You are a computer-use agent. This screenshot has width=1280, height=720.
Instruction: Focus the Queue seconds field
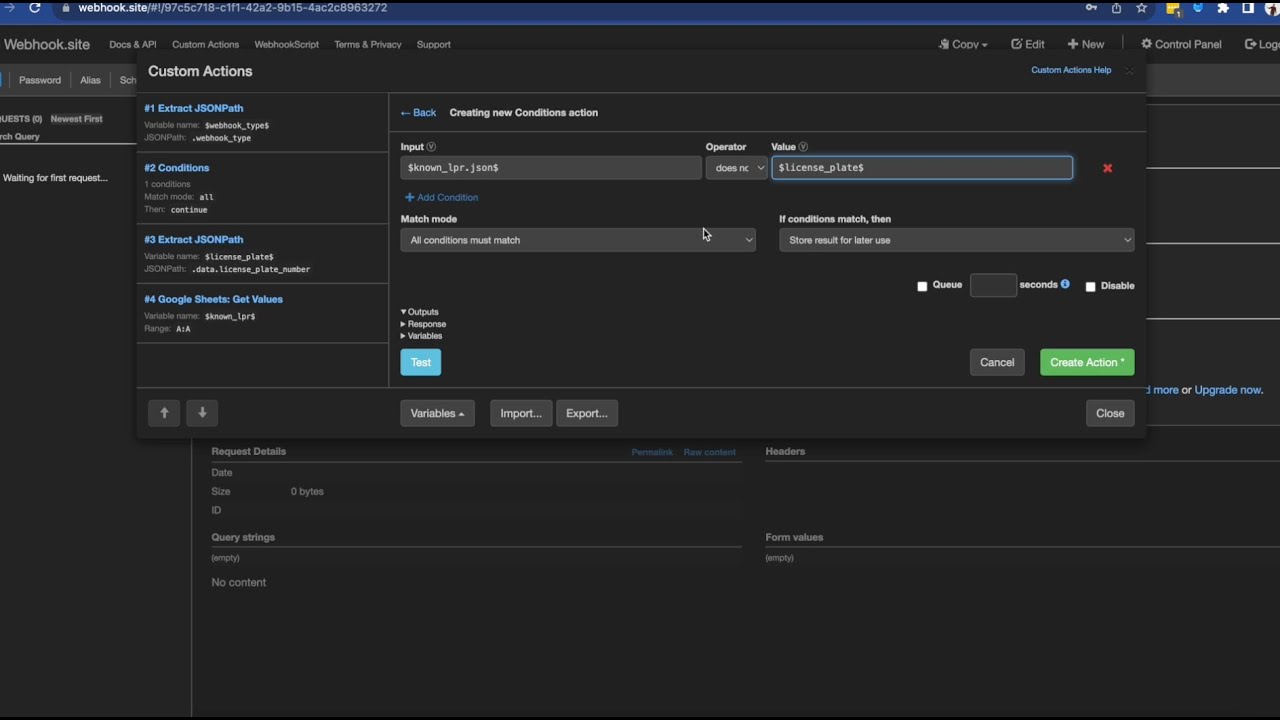(993, 285)
